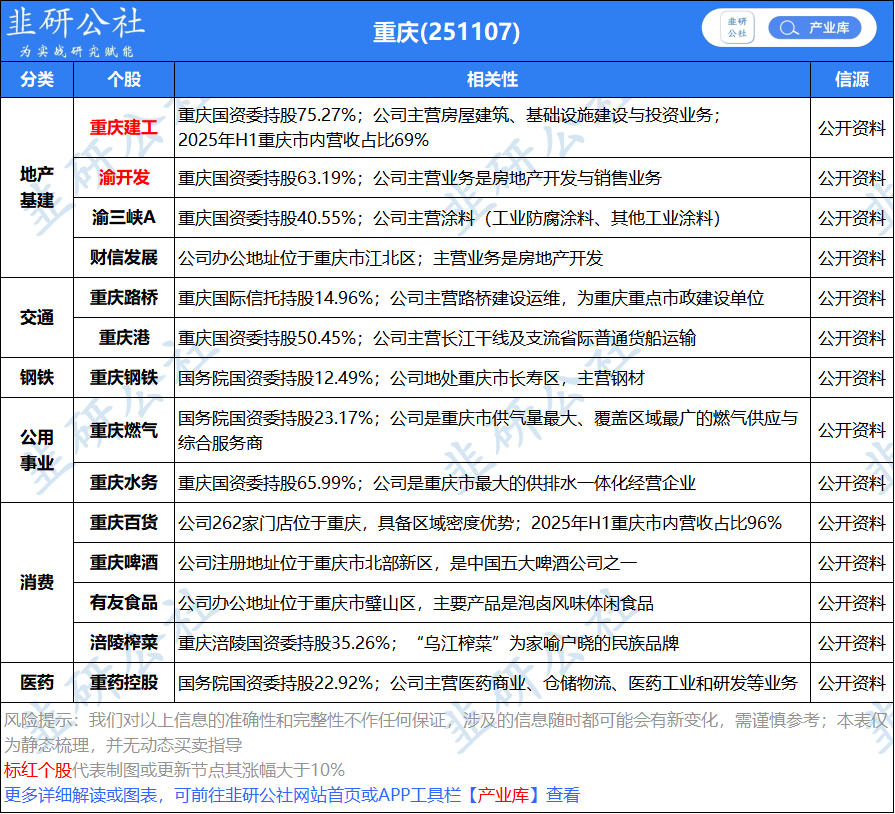This screenshot has width=895, height=814.
Task: Select the 分类 column header
Action: tap(37, 80)
